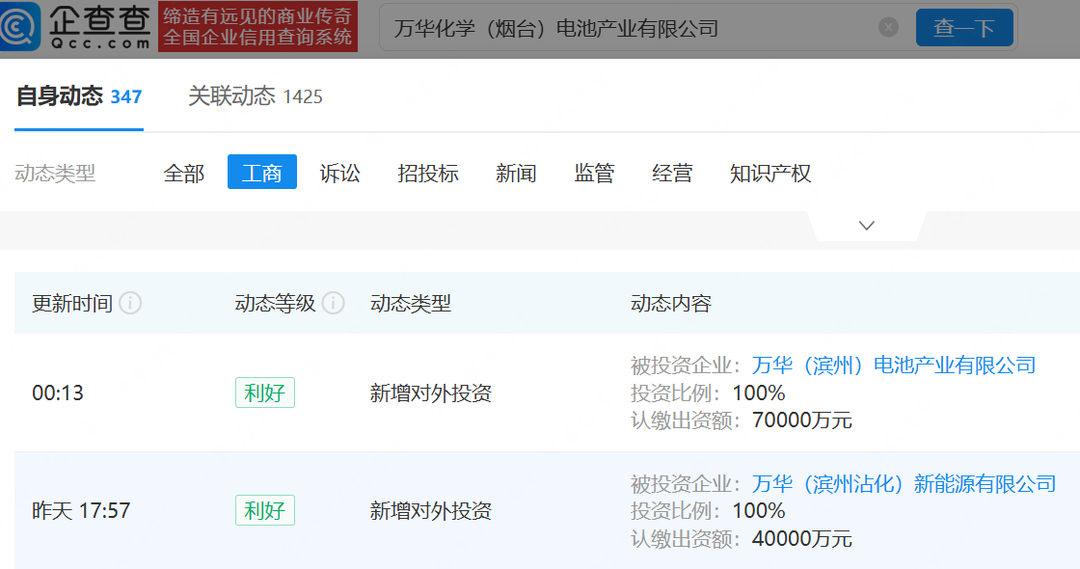This screenshot has height=569, width=1080.
Task: Click the 70000万元 subscribed amount
Action: tap(802, 420)
